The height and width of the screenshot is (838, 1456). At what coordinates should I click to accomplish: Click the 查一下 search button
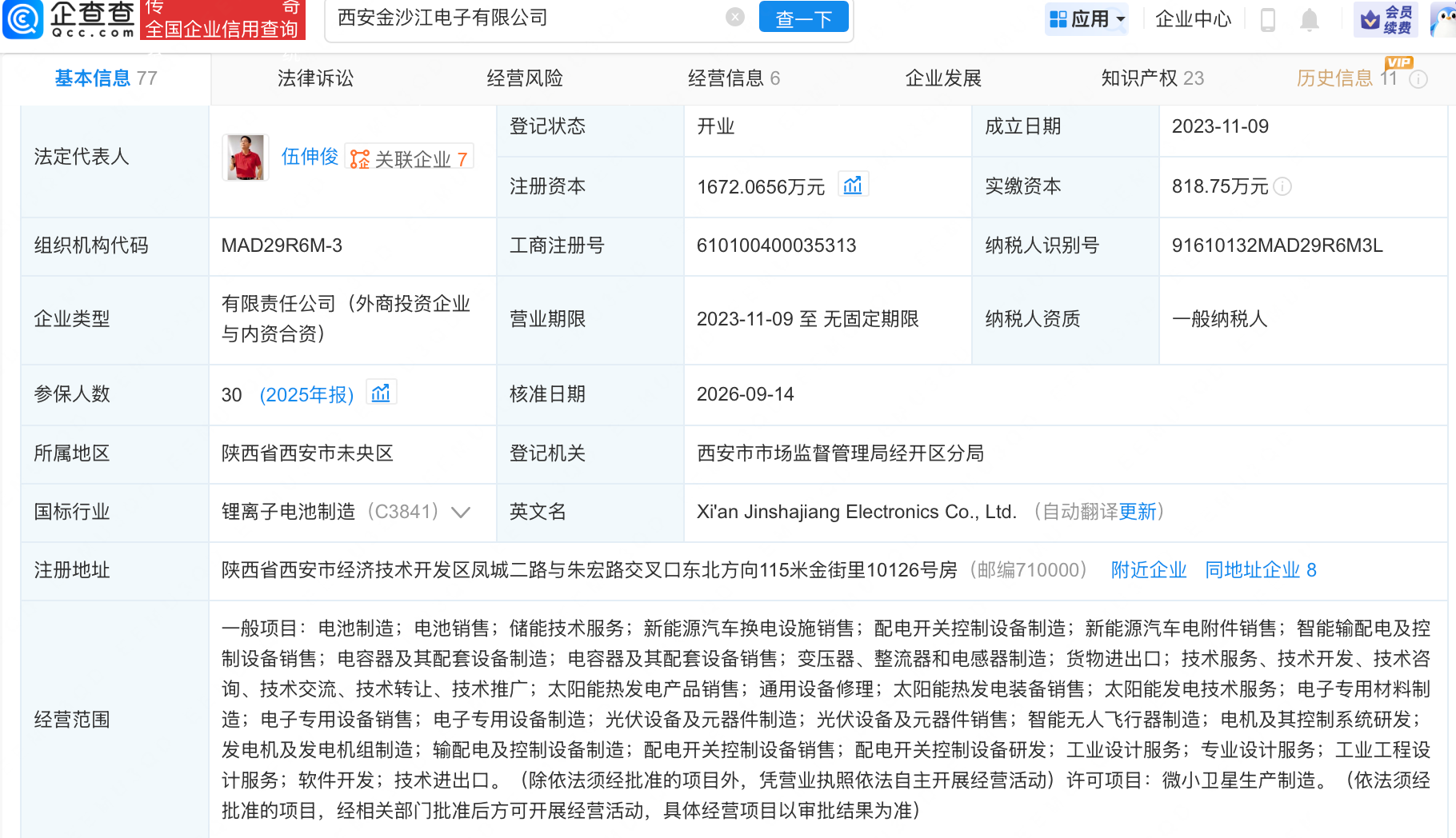tap(803, 18)
